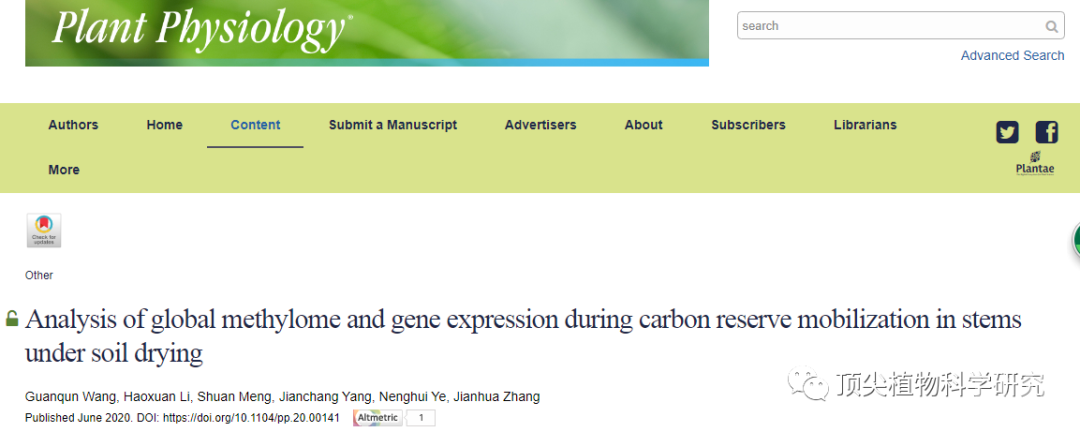Click the search magnifier icon

coord(1051,27)
